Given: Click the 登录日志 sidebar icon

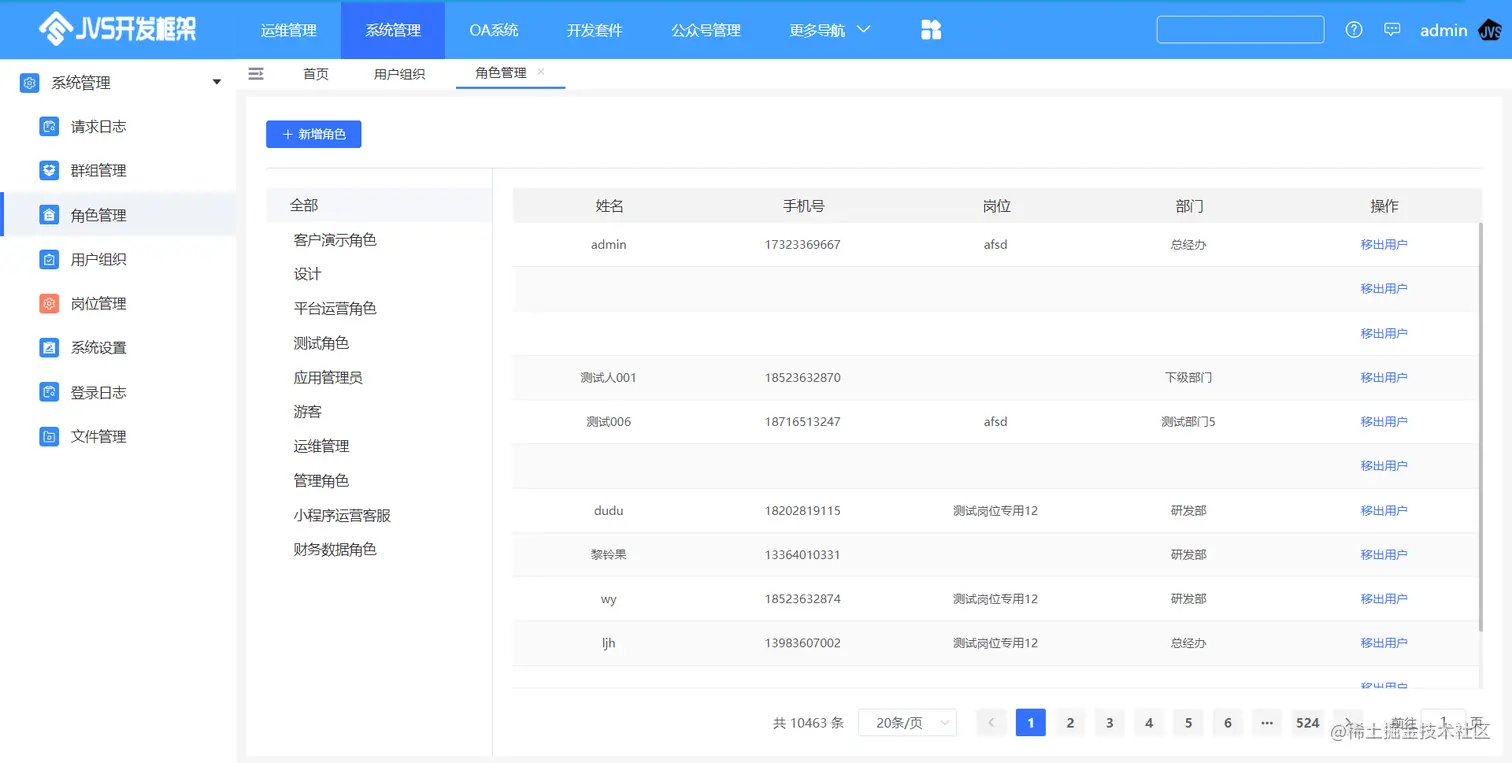Looking at the screenshot, I should click(49, 392).
